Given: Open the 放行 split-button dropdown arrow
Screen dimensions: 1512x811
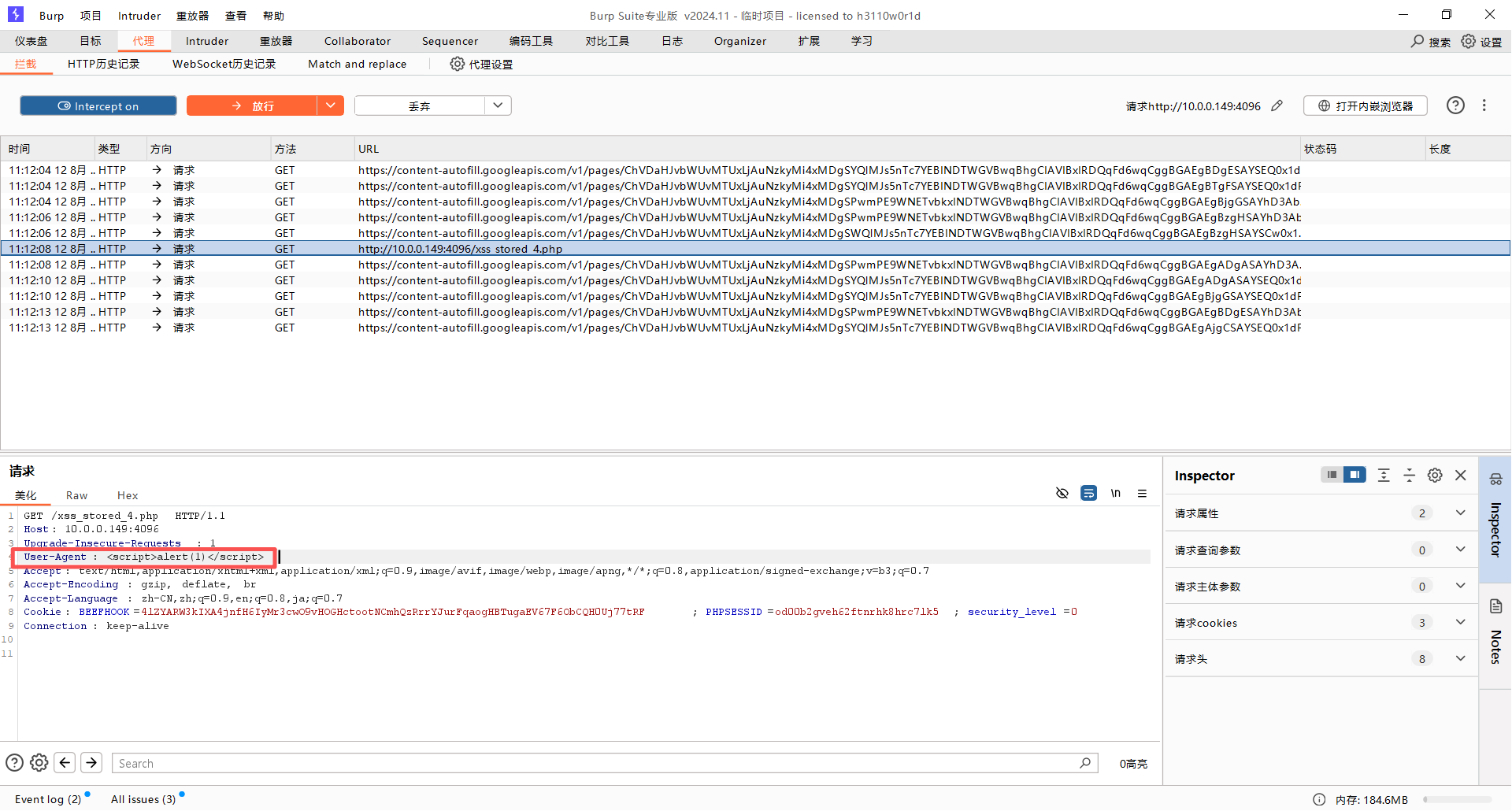Looking at the screenshot, I should [331, 106].
